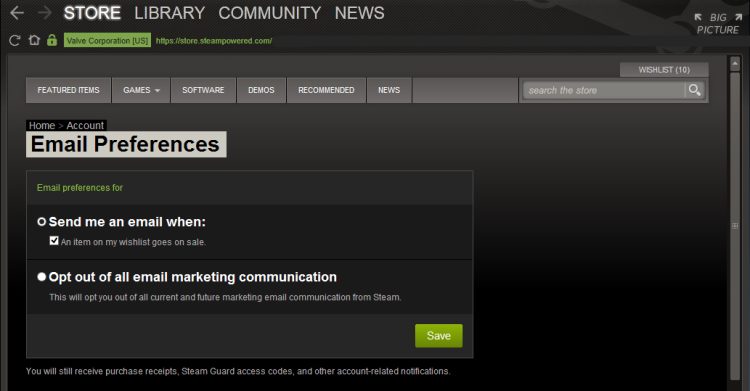
Task: Open the Library section
Action: point(170,13)
